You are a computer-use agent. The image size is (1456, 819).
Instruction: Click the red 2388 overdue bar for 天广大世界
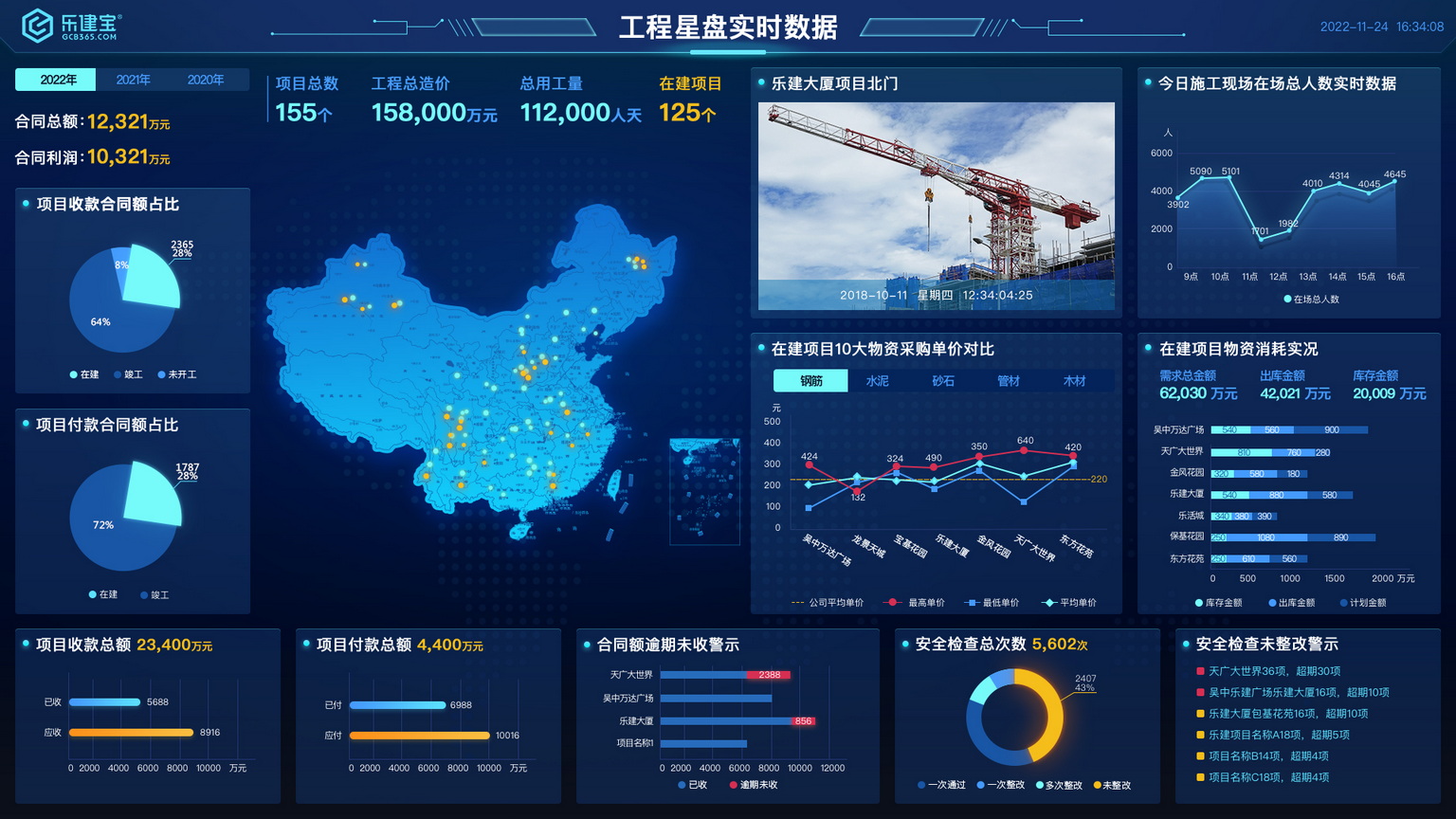coord(768,675)
